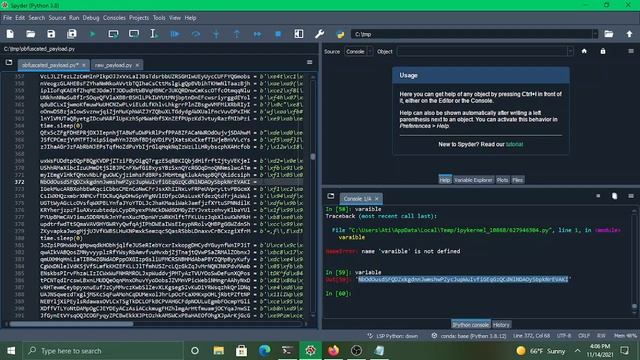Image resolution: width=640 pixels, height=360 pixels.
Task: Click LSP Python status in status bar
Action: coord(393,336)
